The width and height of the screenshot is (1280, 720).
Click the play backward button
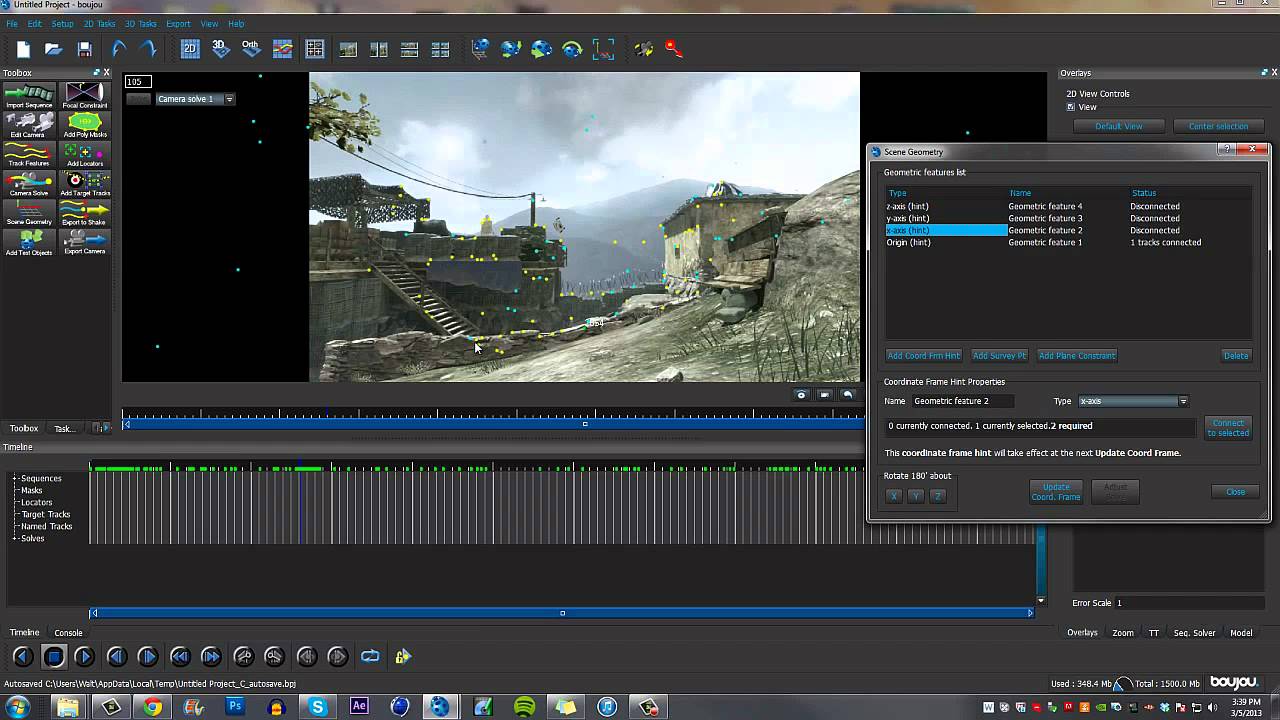pyautogui.click(x=22, y=656)
